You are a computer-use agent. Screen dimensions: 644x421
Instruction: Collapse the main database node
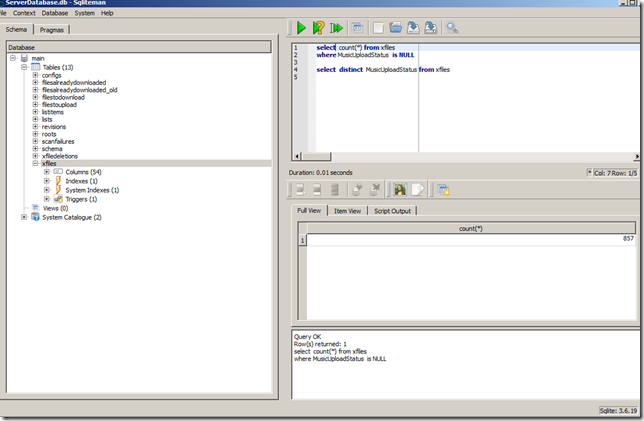tap(13, 58)
